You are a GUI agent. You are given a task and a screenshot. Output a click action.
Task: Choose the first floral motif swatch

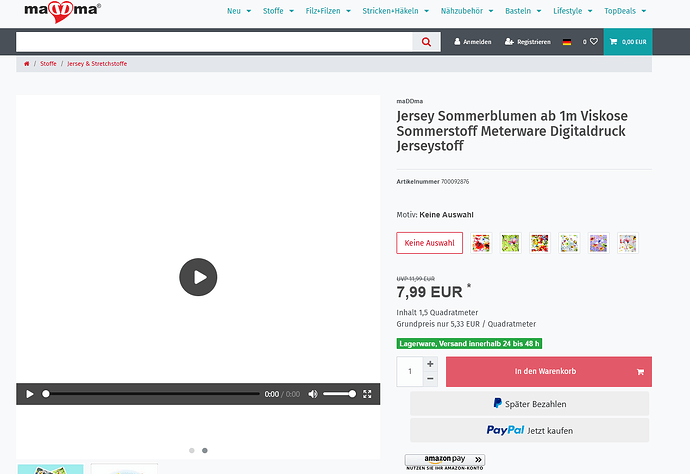pyautogui.click(x=482, y=243)
